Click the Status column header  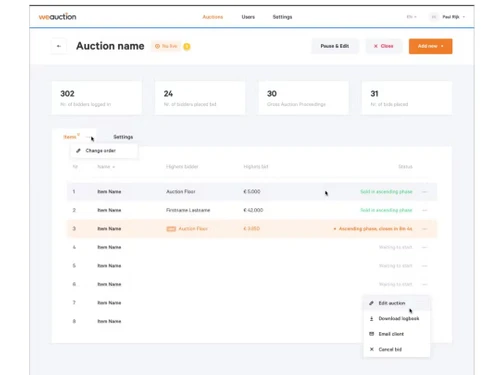pos(405,167)
